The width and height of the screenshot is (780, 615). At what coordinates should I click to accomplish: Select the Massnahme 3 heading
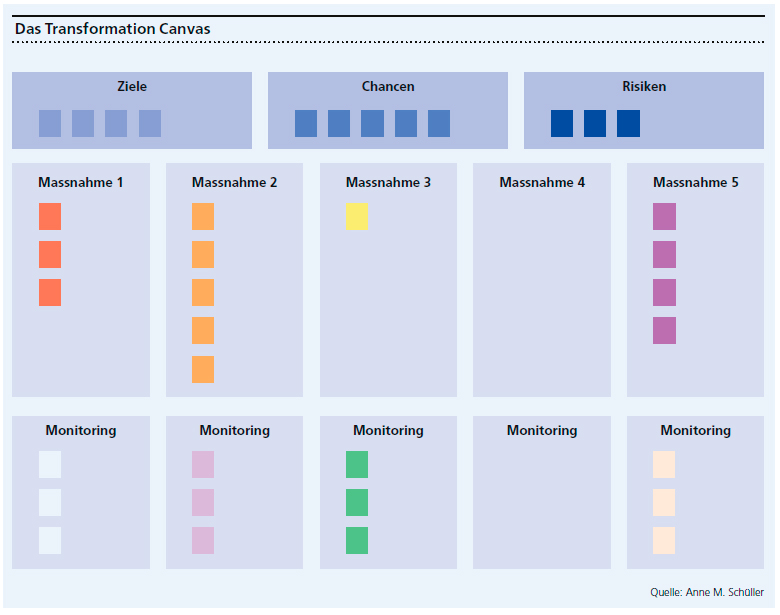click(388, 183)
